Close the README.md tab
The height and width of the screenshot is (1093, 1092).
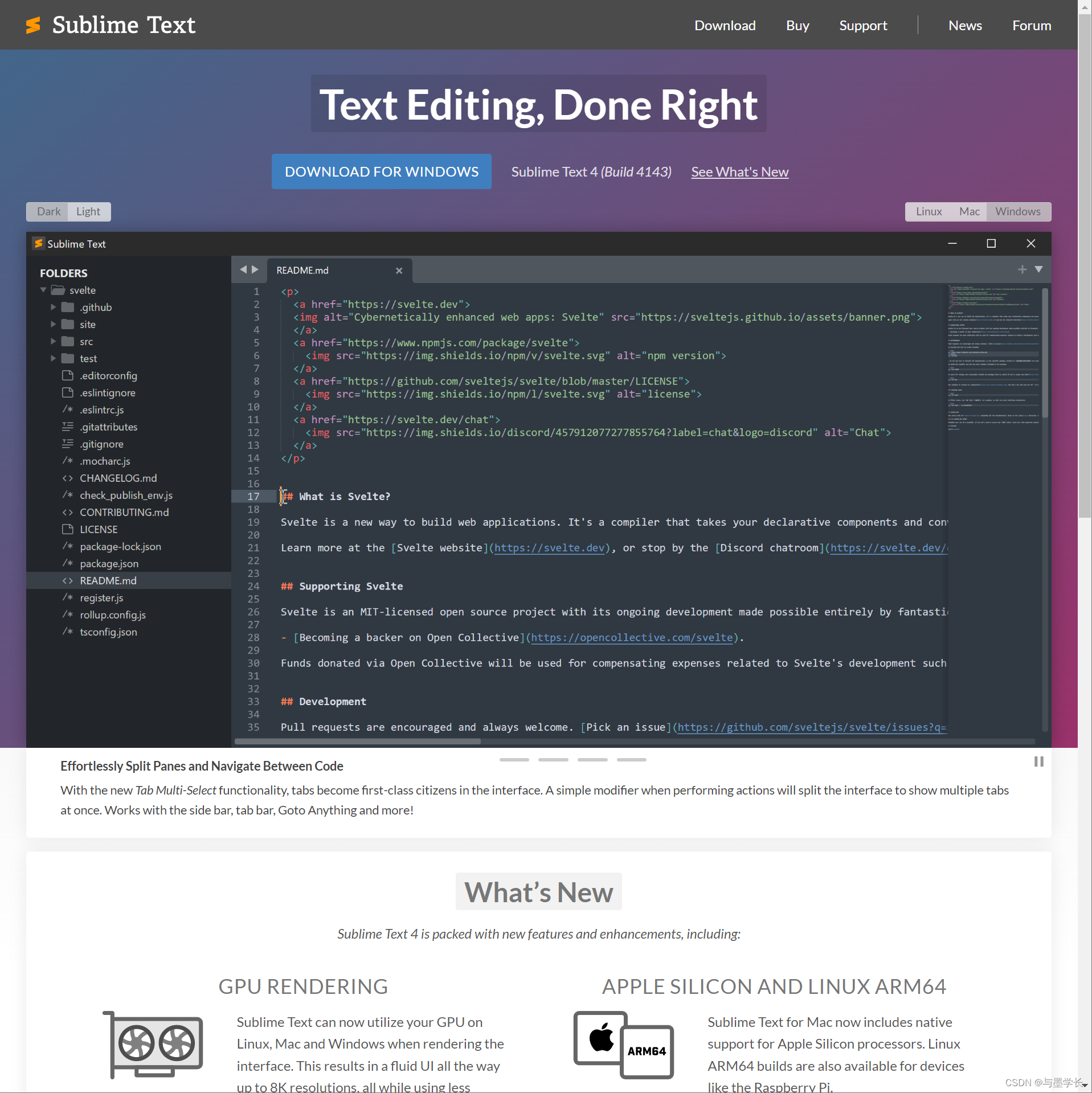399,271
